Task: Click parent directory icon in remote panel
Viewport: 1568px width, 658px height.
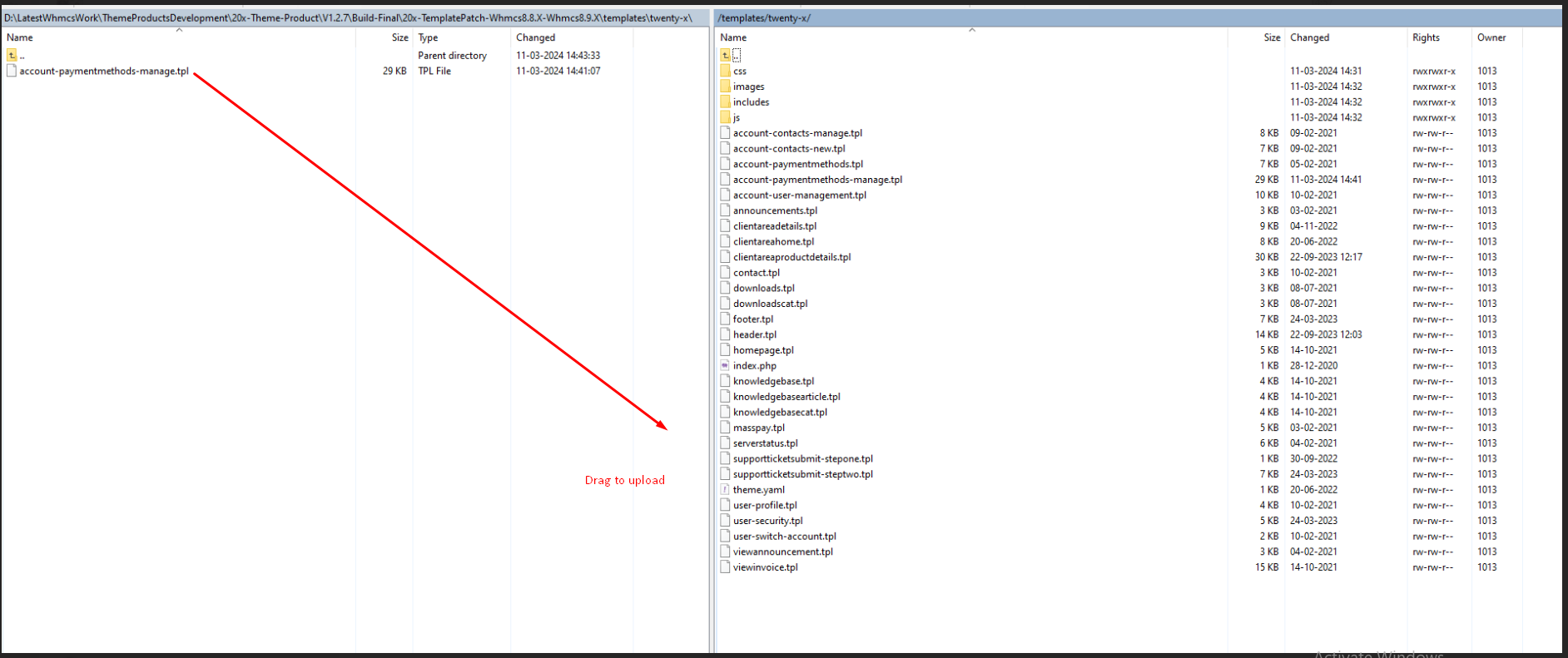Action: [725, 55]
